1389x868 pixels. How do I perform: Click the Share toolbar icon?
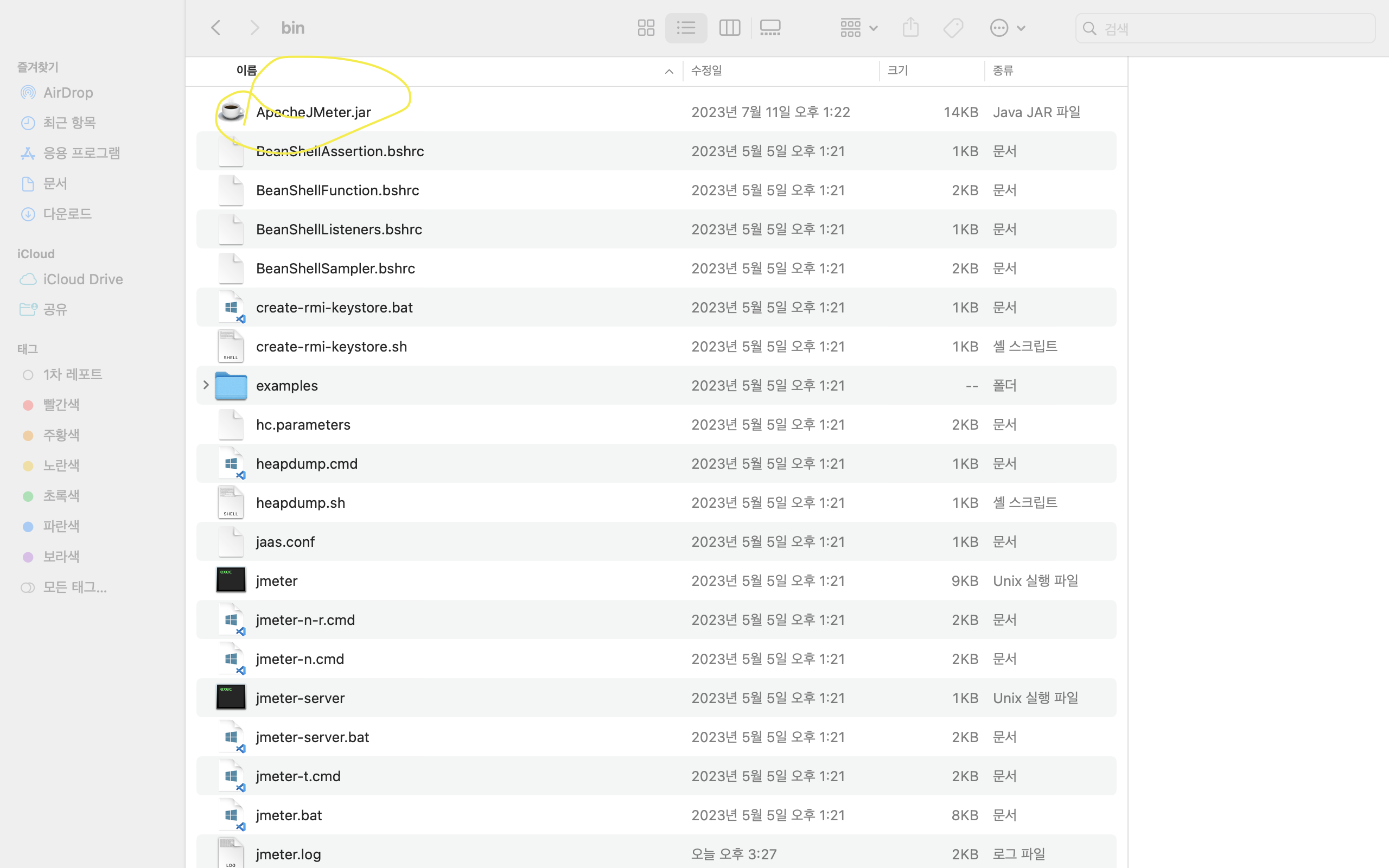coord(910,28)
